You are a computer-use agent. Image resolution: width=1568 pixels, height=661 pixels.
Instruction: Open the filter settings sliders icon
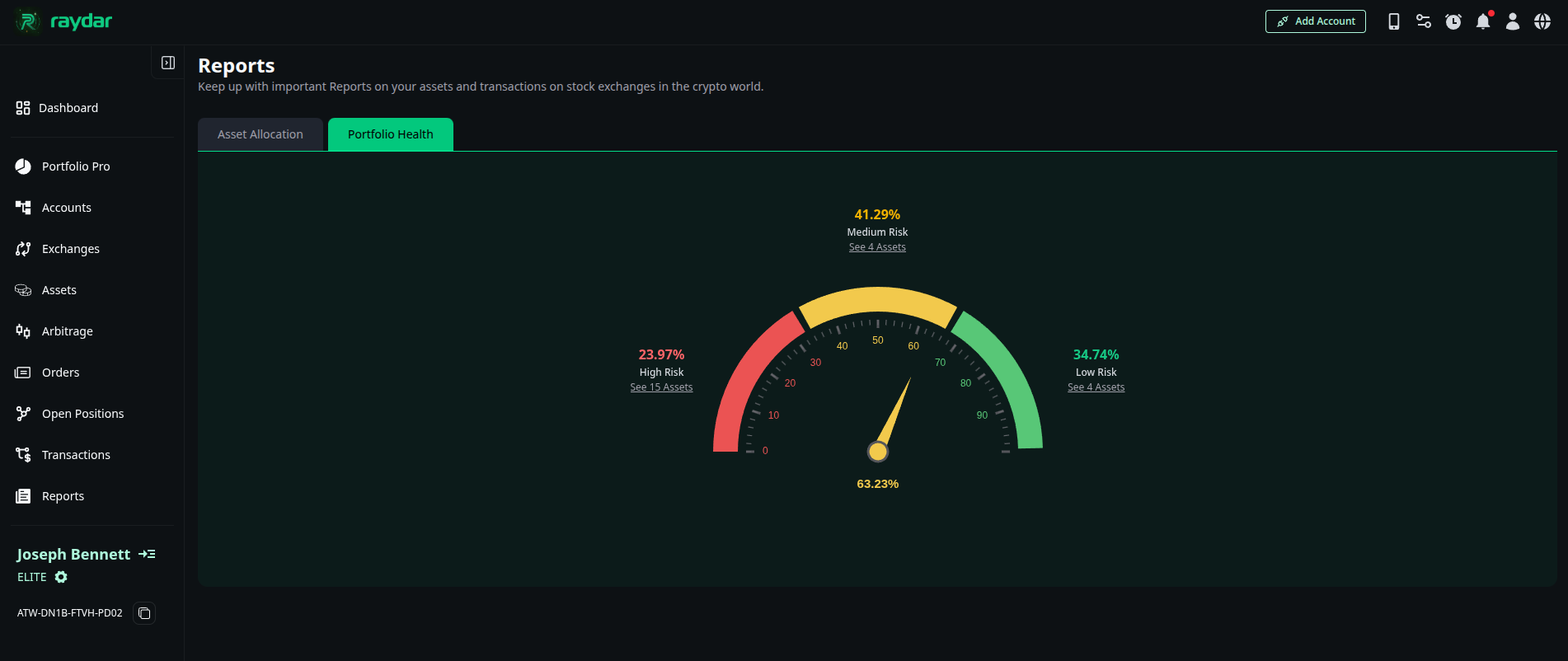1424,21
